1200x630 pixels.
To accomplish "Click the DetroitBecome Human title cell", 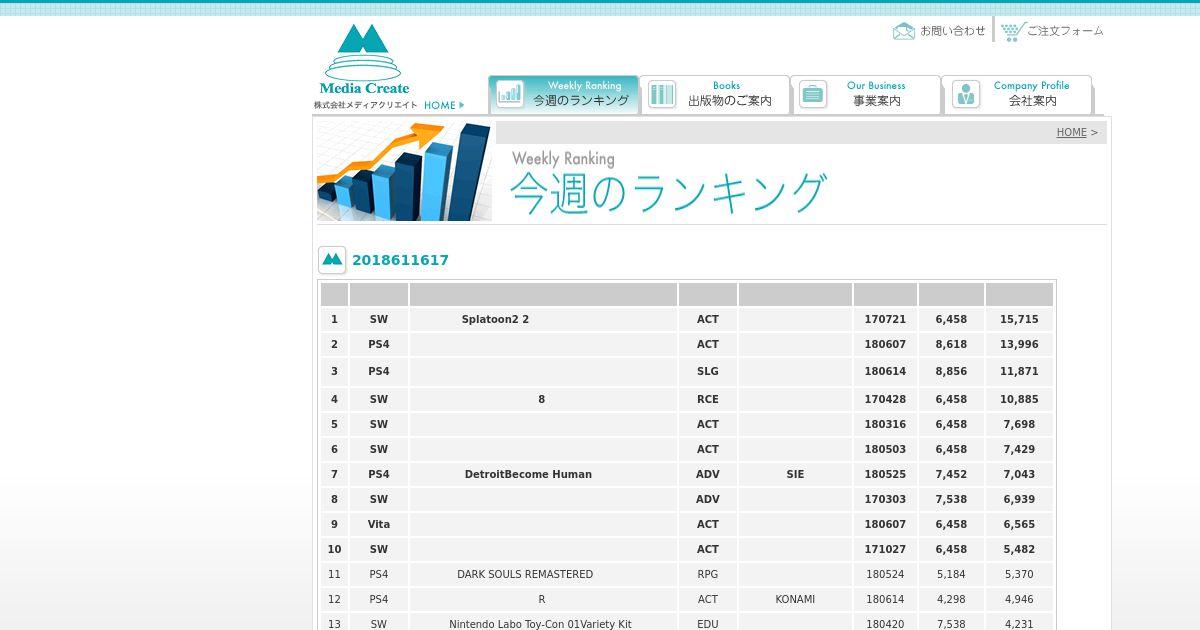I will [543, 474].
